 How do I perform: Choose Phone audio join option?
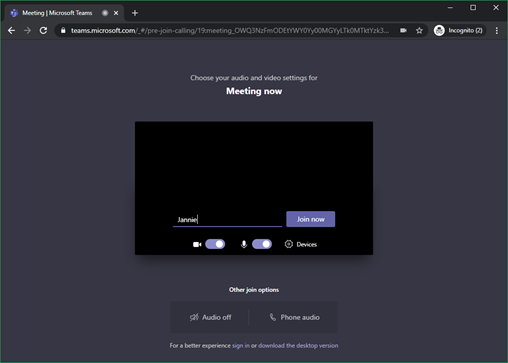294,317
